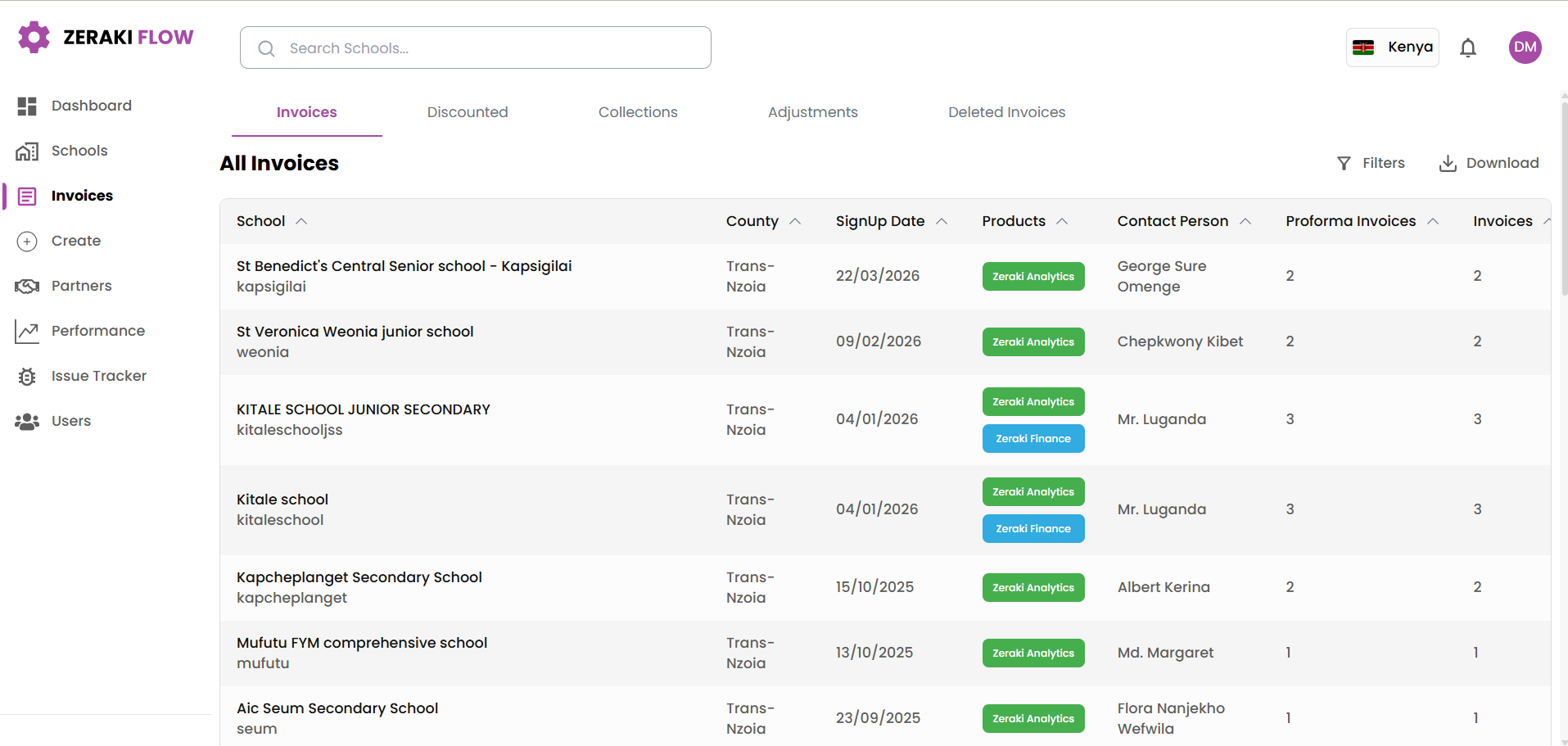Click the All Invoices heading
This screenshot has height=746, width=1568.
279,163
